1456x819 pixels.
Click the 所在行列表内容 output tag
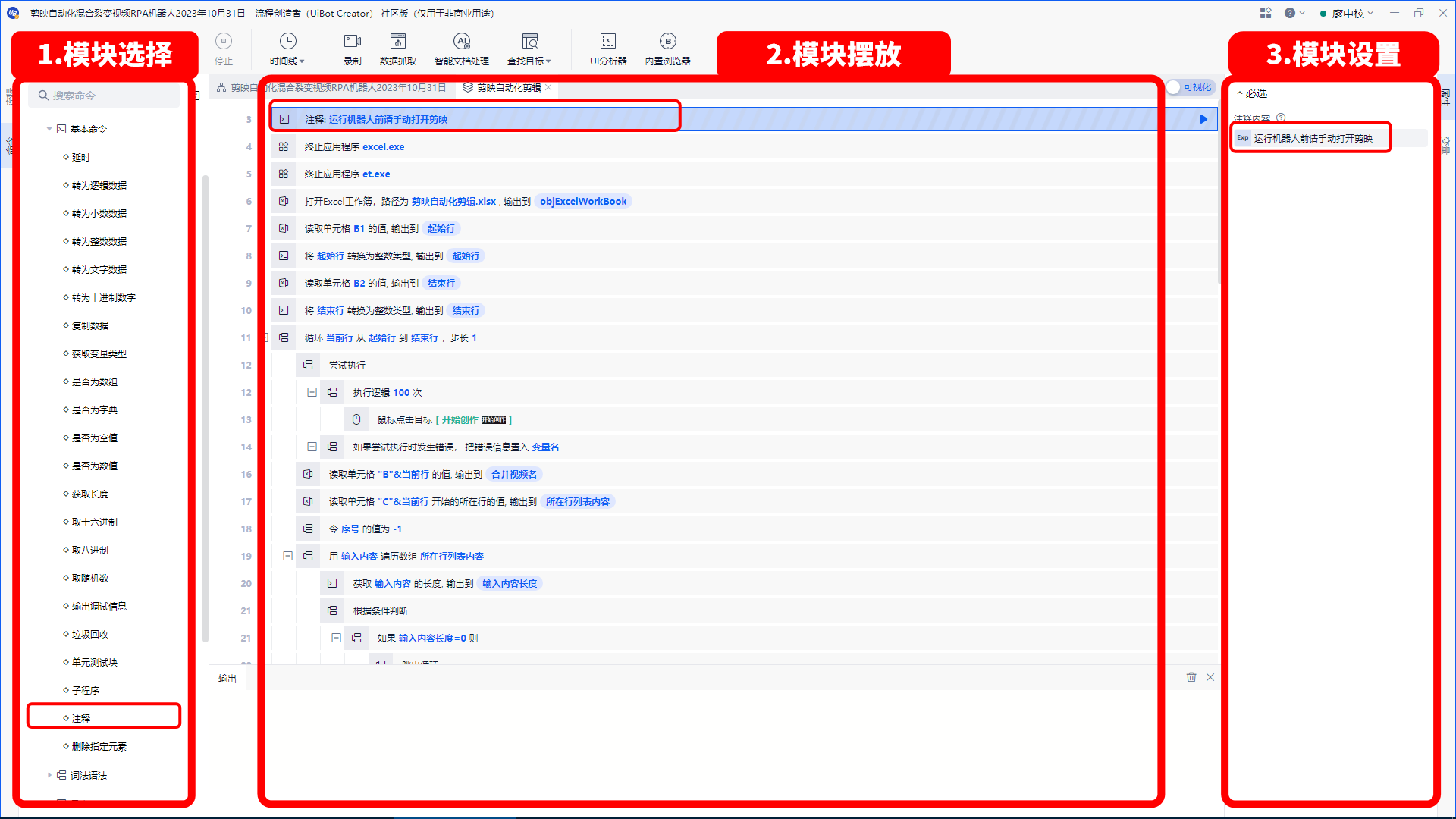pos(578,502)
